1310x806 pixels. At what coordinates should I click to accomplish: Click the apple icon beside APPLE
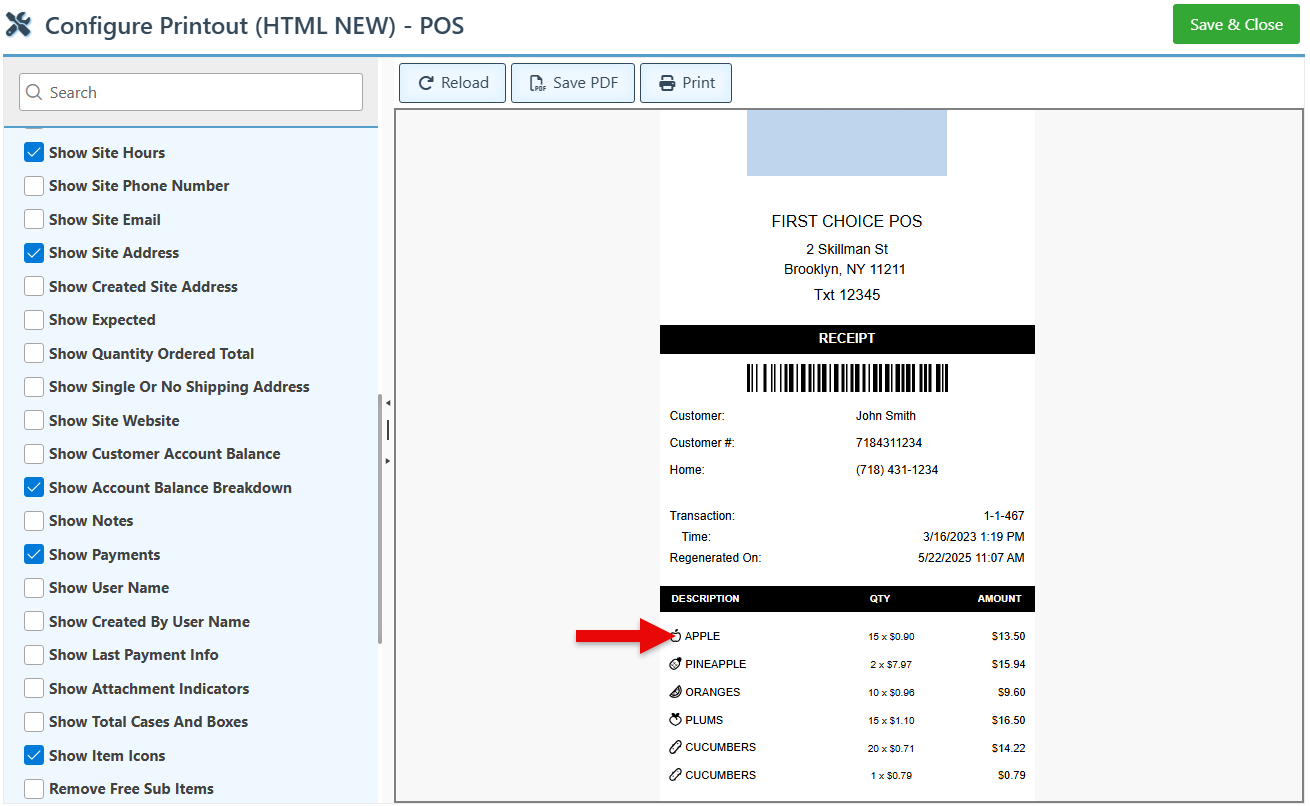pyautogui.click(x=675, y=636)
